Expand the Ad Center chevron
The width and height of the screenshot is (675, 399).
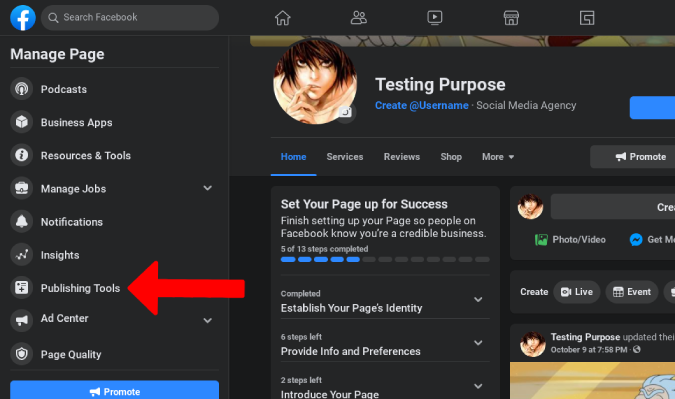pos(207,321)
